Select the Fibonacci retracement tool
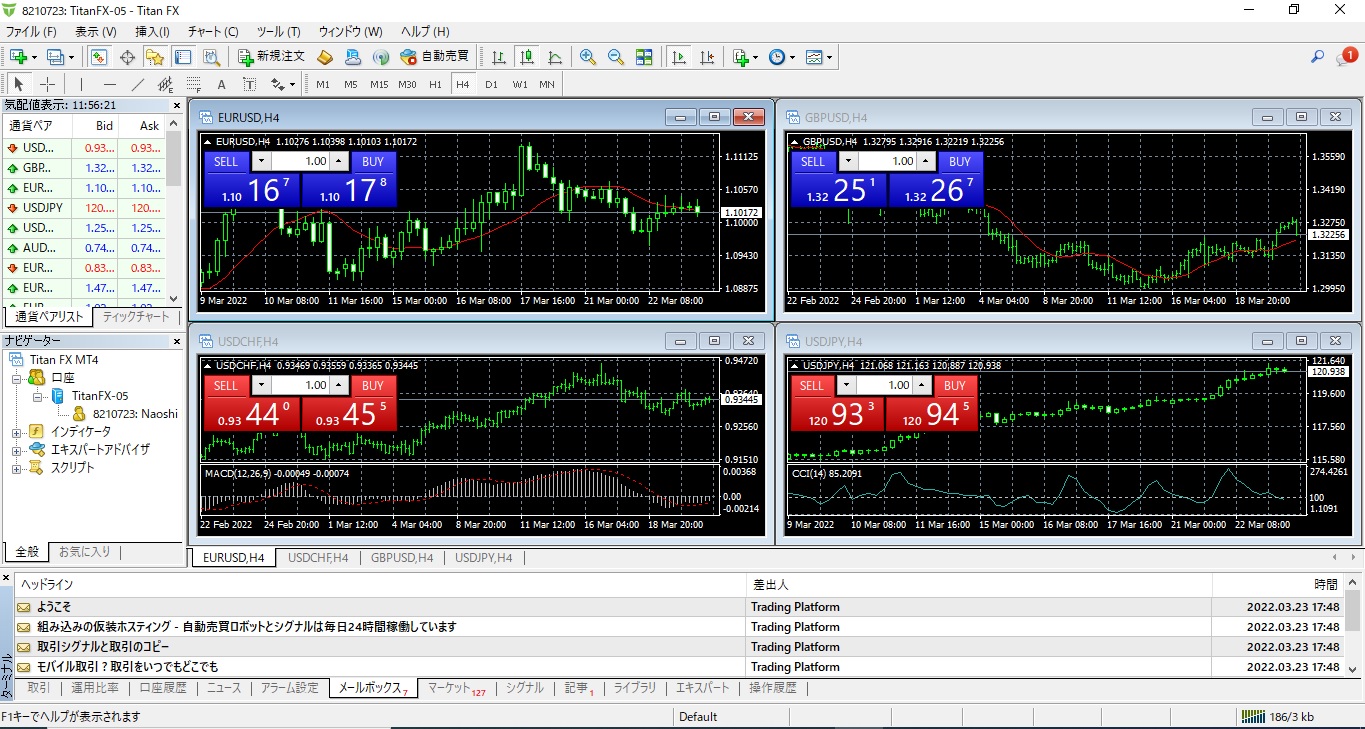This screenshot has width=1365, height=729. (194, 84)
